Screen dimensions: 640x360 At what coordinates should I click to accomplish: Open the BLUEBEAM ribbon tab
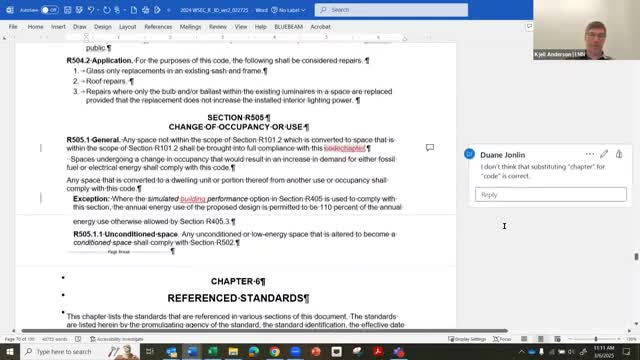tap(289, 27)
